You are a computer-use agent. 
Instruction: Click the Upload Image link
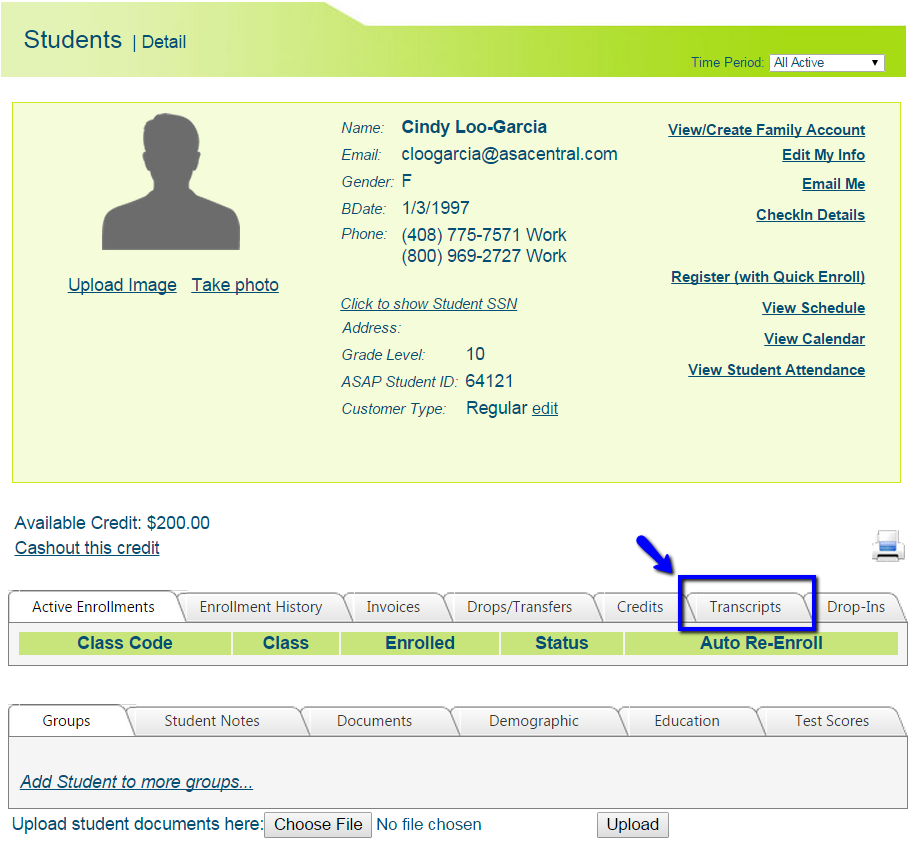(122, 285)
